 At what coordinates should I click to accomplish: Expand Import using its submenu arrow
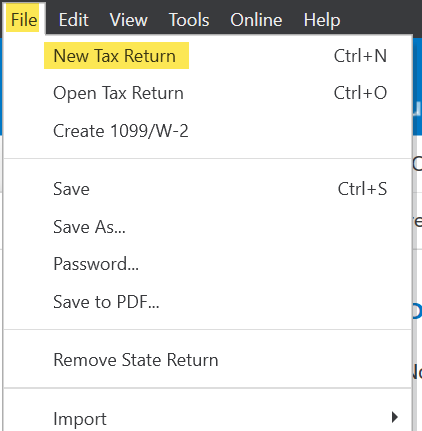click(x=395, y=417)
